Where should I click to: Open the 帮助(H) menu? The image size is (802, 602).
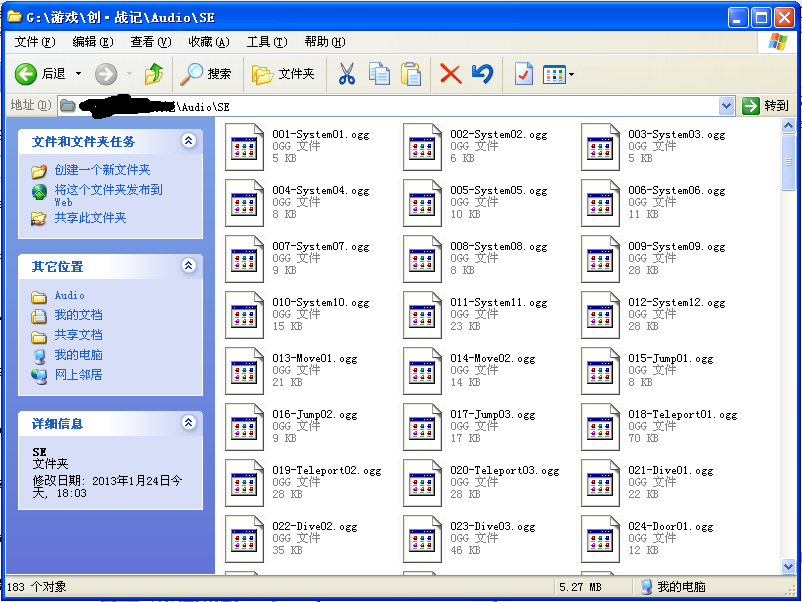pos(325,42)
